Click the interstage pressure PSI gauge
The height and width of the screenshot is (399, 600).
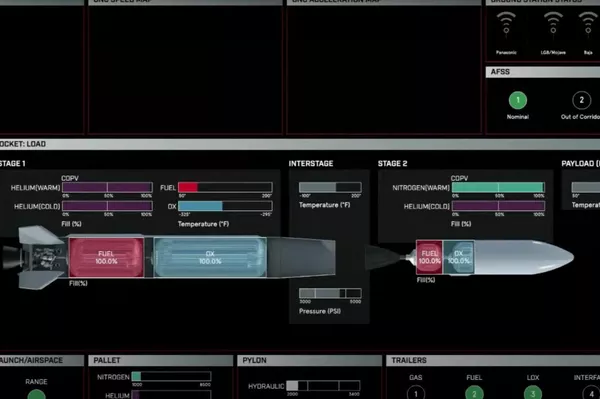pos(330,293)
